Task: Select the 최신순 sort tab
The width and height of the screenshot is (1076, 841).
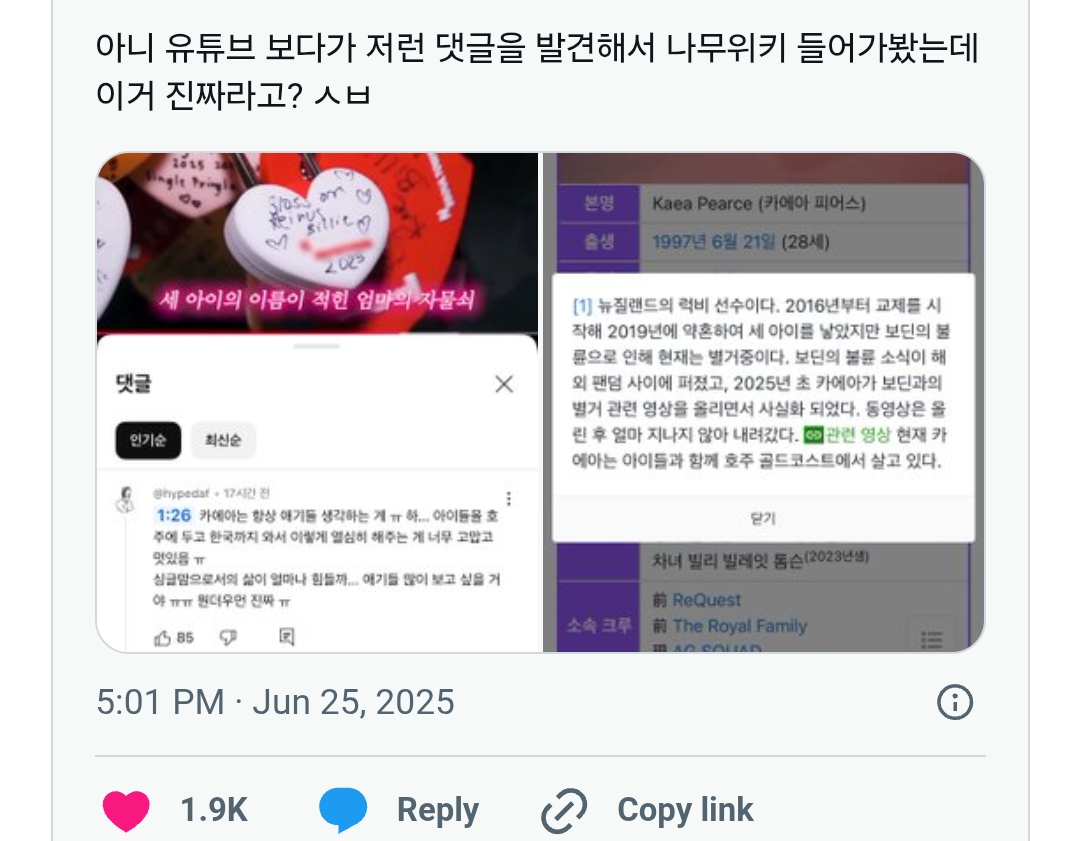Action: pos(223,440)
